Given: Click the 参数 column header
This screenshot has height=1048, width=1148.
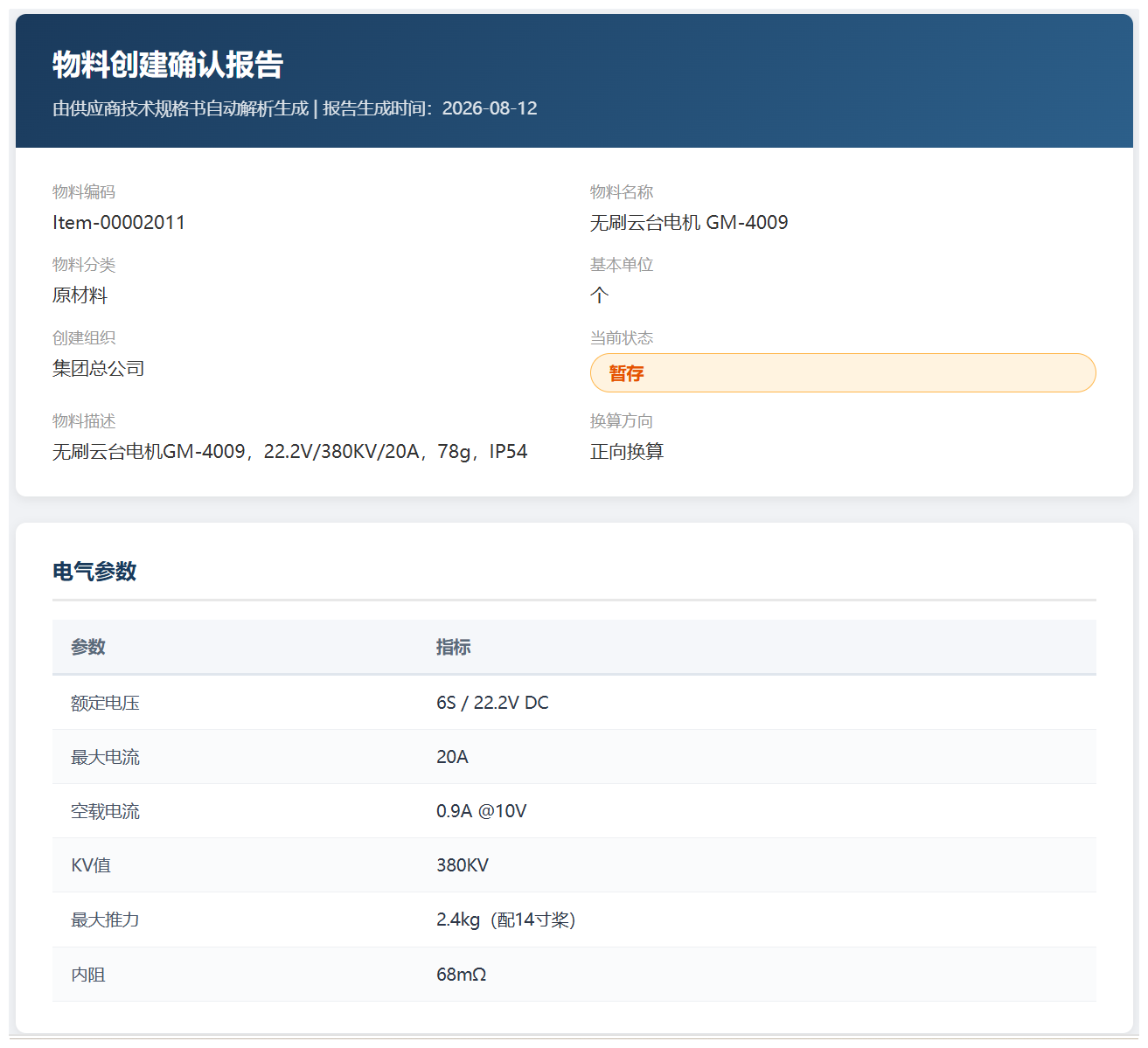Looking at the screenshot, I should pos(88,647).
